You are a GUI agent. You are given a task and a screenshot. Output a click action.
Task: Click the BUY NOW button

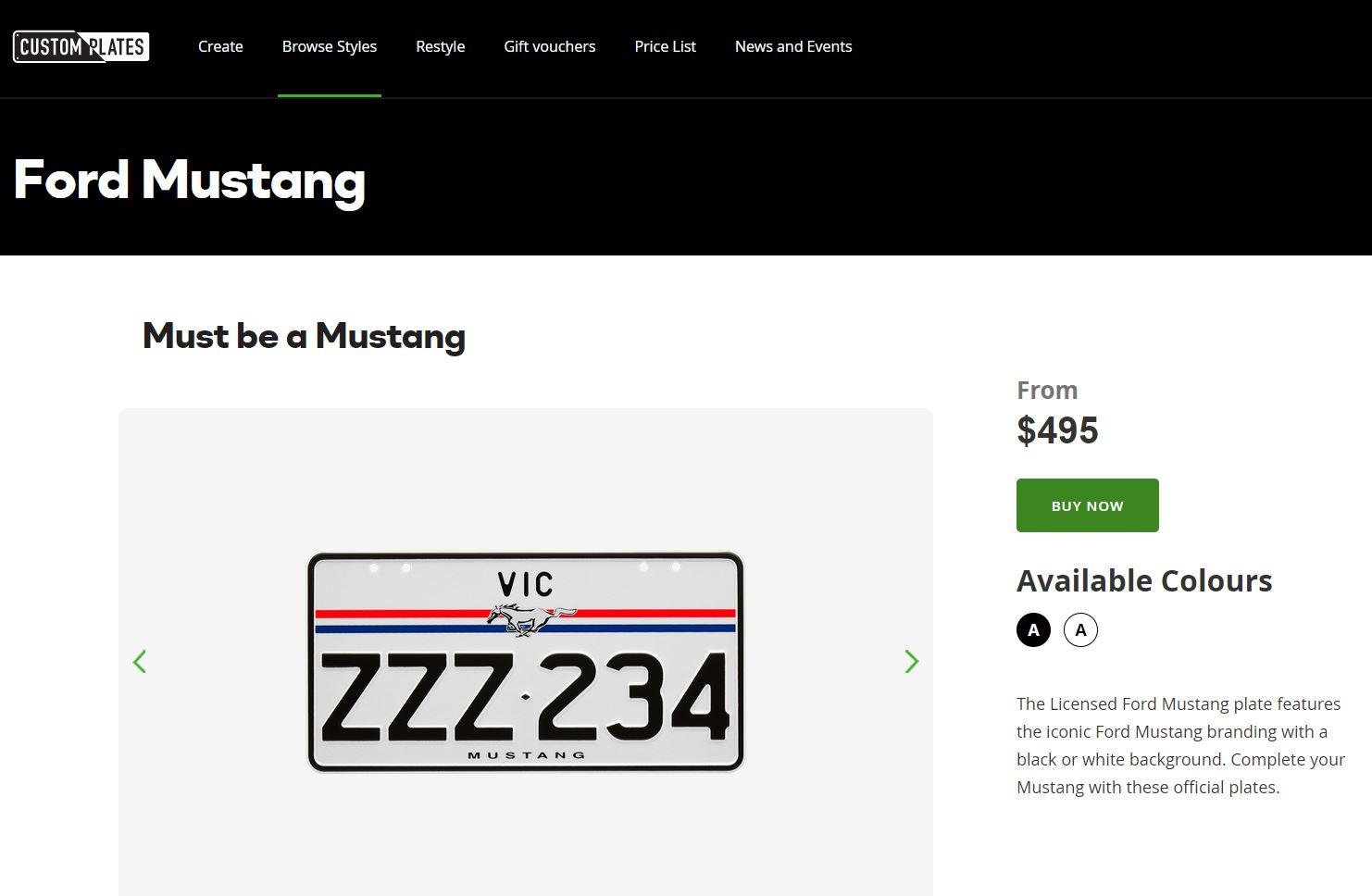(1088, 505)
